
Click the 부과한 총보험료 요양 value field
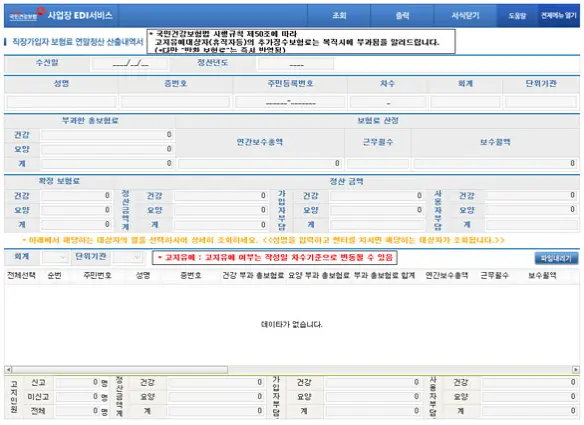(x=108, y=149)
